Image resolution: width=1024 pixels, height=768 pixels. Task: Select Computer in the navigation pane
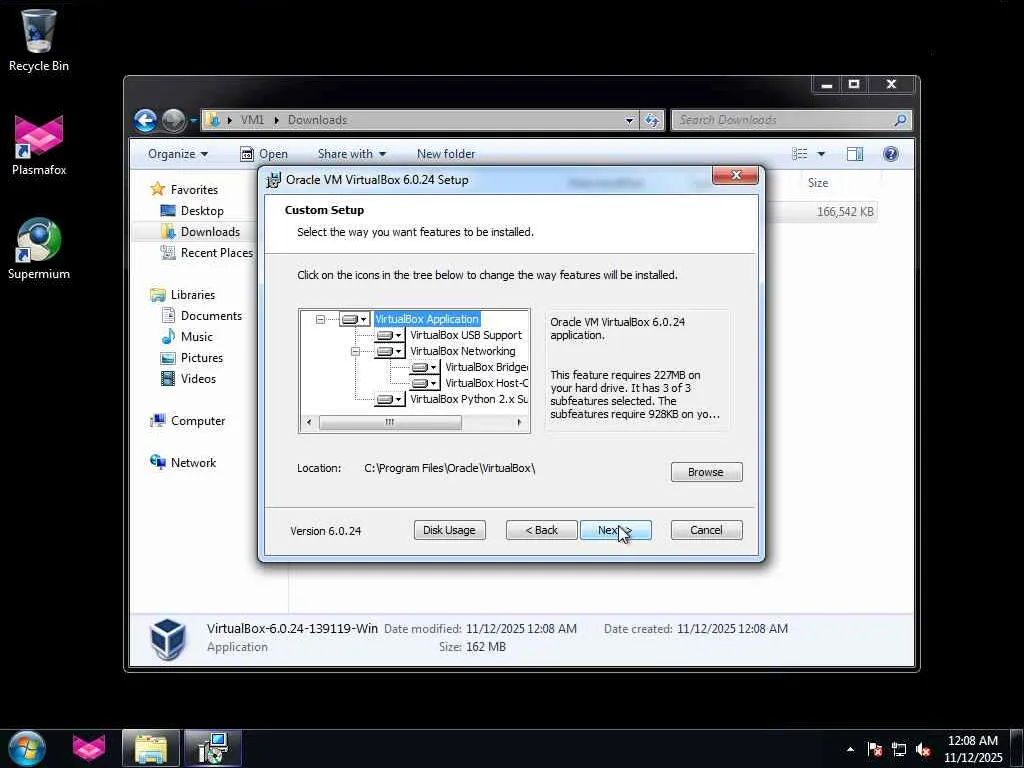pyautogui.click(x=198, y=421)
